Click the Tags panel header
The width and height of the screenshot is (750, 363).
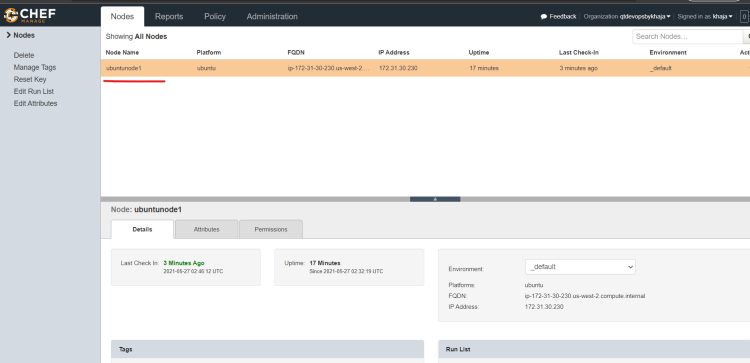pos(267,350)
